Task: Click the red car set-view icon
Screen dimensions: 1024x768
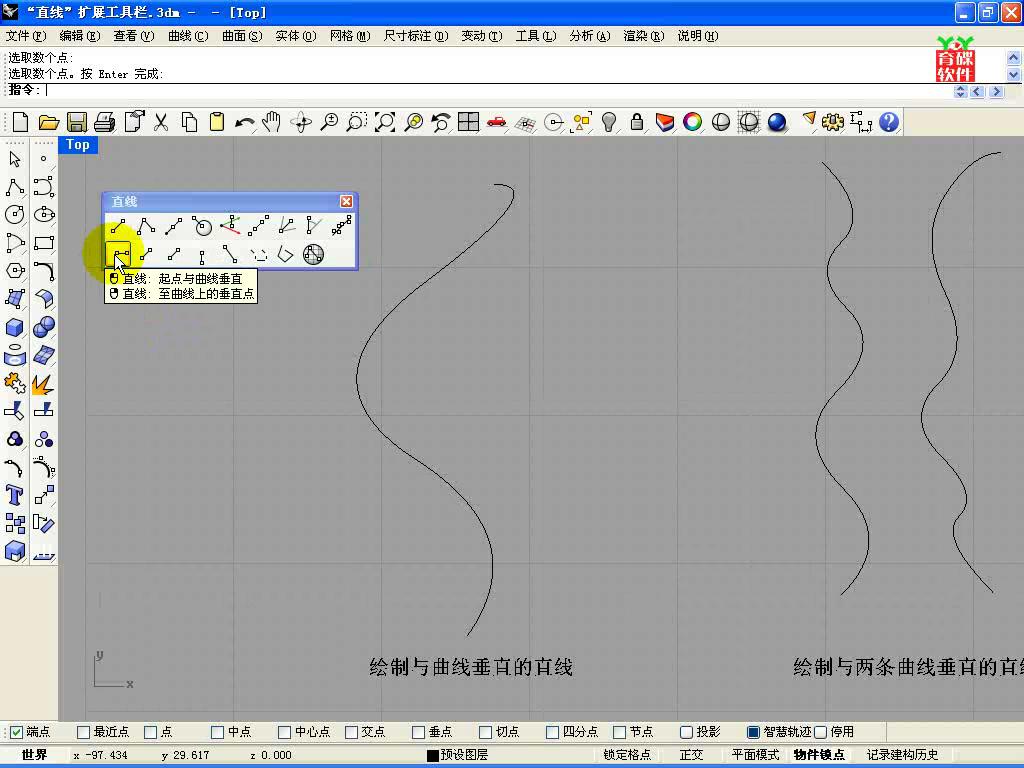Action: [496, 122]
